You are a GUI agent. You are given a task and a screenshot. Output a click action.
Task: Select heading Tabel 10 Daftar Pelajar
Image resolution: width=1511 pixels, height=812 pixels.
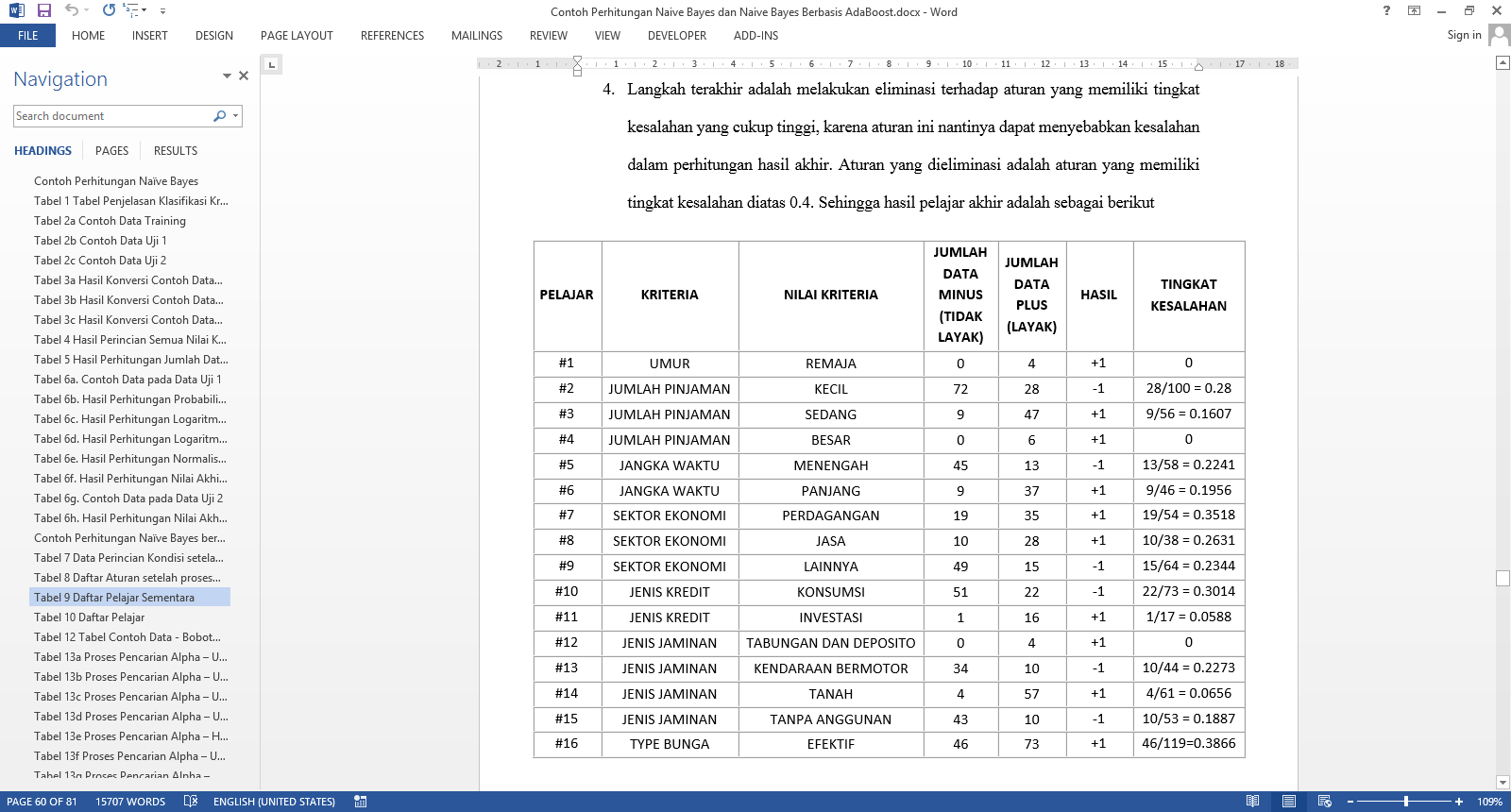[x=89, y=617]
